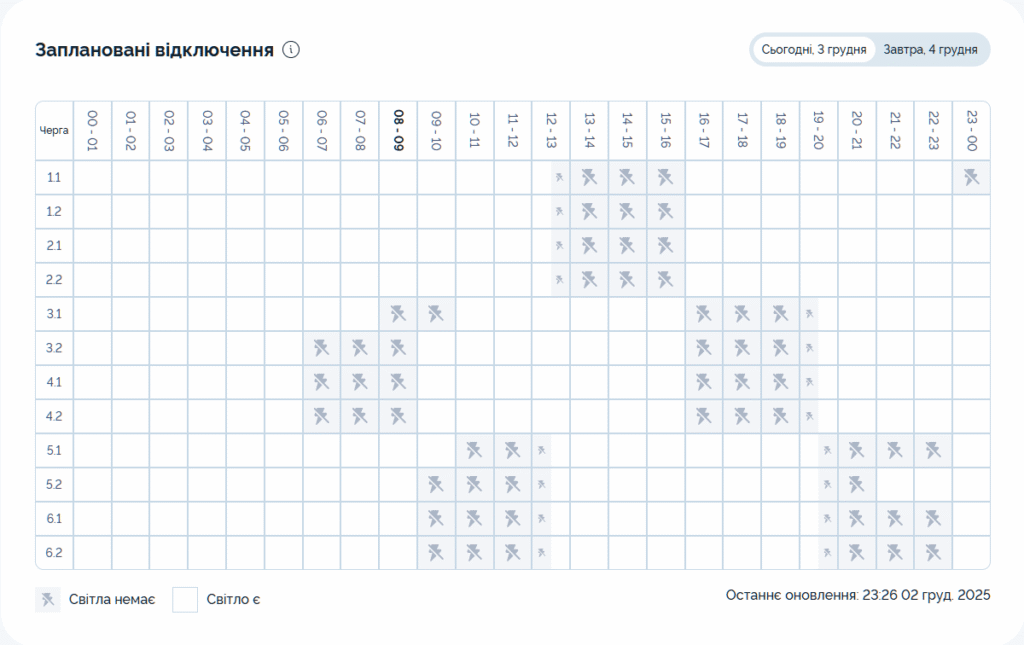Click outage icon for queue 2.2 at 15-16

665,280
